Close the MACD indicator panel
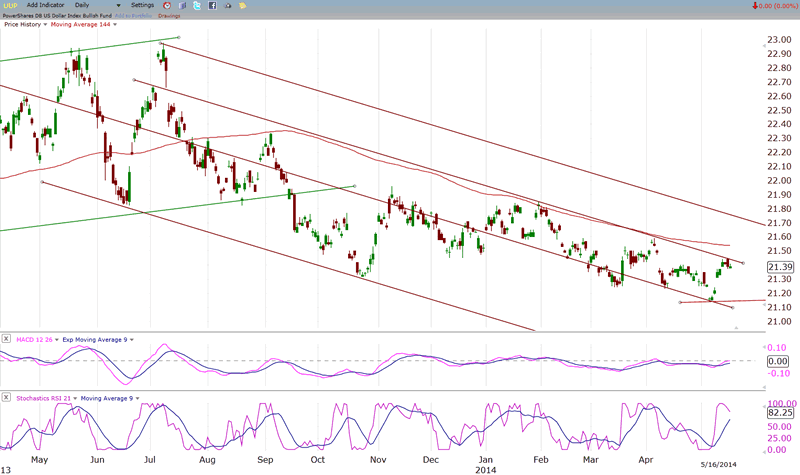The height and width of the screenshot is (475, 800). click(7, 340)
